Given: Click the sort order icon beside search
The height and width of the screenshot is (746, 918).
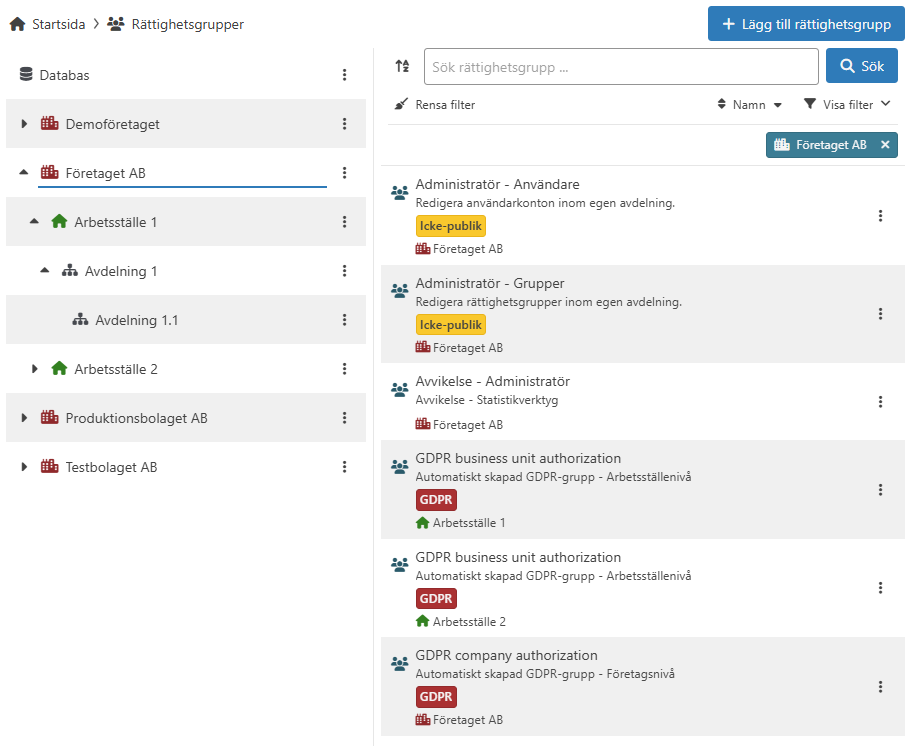Looking at the screenshot, I should (402, 66).
